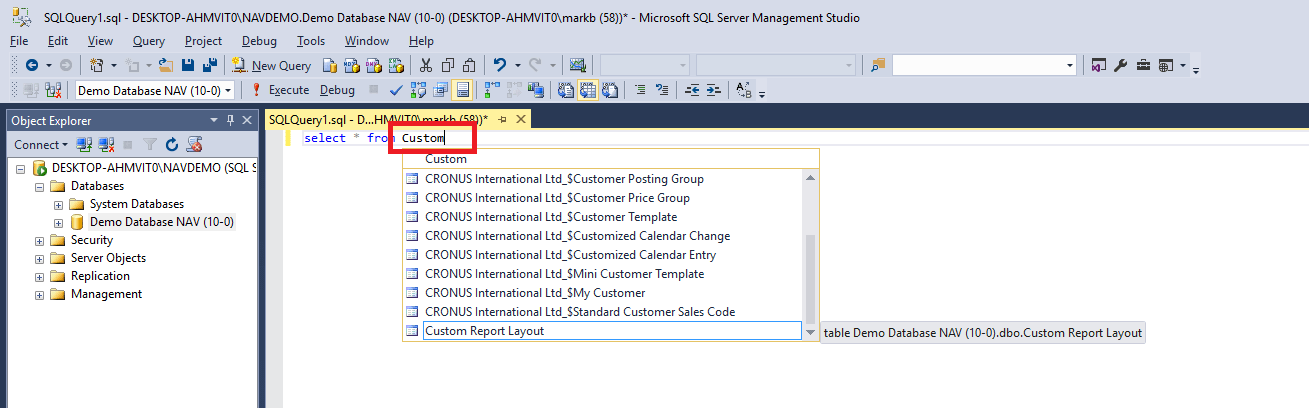The width and height of the screenshot is (1309, 408).
Task: Click Refresh icon in Object Explorer
Action: click(172, 145)
